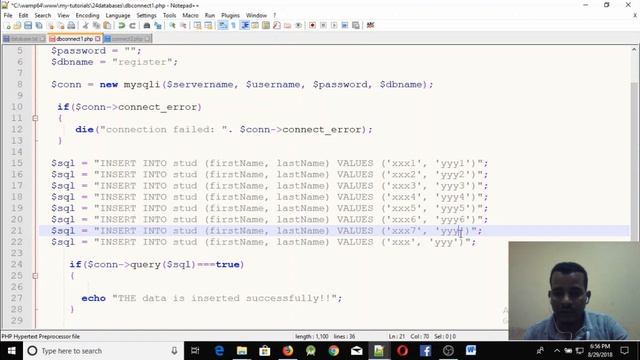
Task: Open Microsoft Word from the taskbar
Action: [471, 351]
